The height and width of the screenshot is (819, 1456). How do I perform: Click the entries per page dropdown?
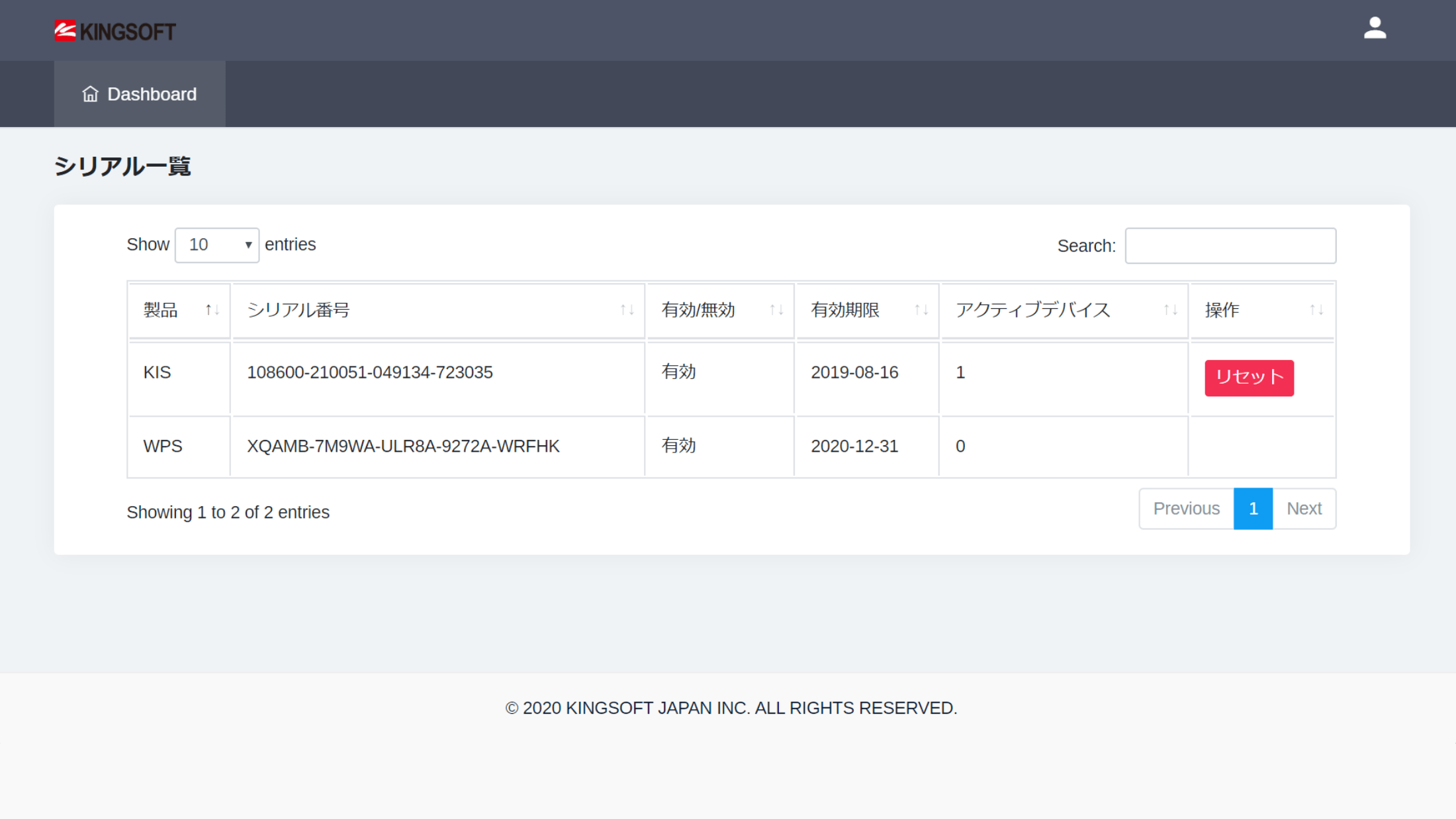[216, 244]
